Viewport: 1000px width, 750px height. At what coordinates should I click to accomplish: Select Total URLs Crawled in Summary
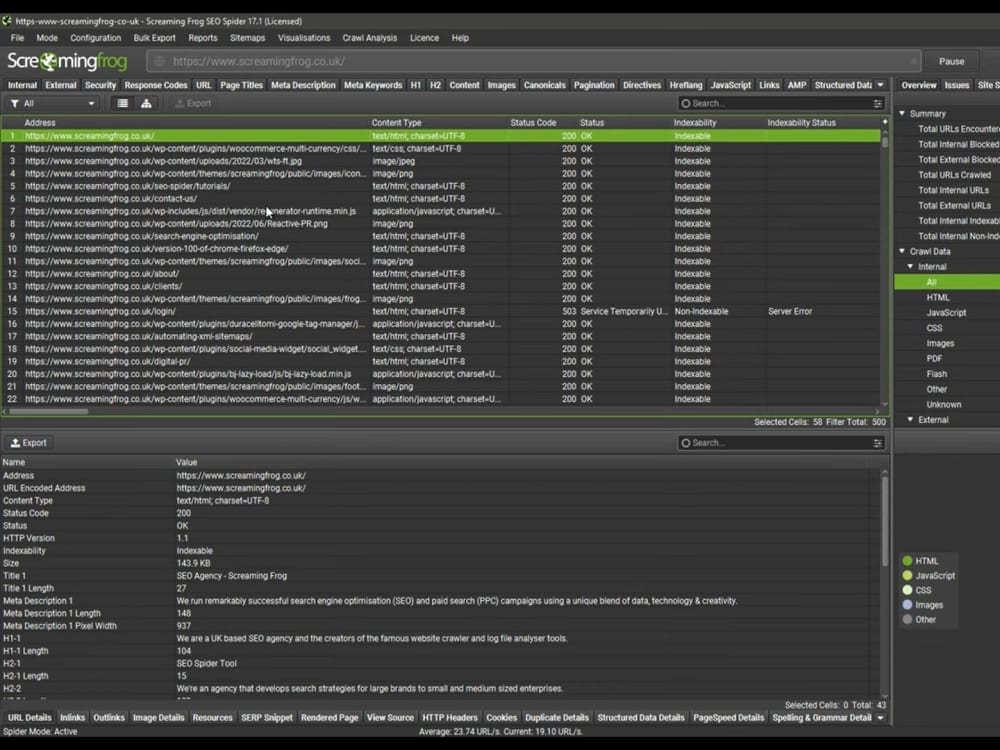[954, 175]
